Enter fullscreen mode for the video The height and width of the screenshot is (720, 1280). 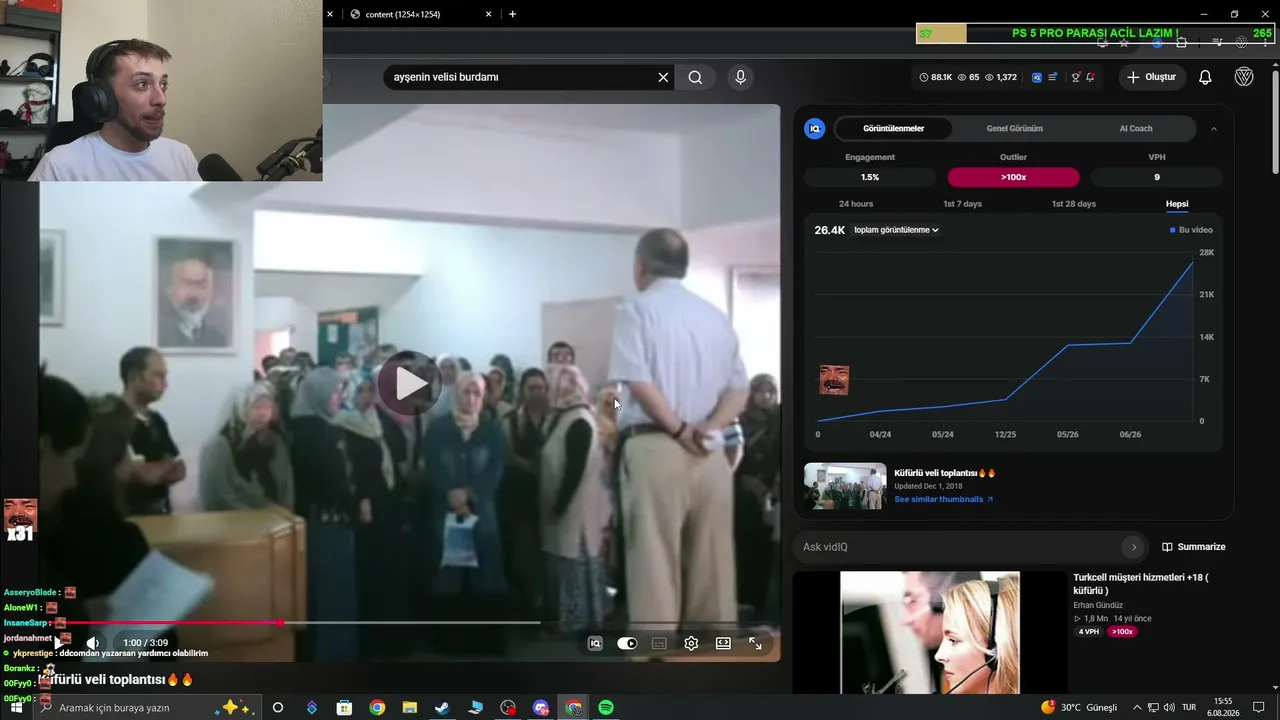click(x=755, y=643)
